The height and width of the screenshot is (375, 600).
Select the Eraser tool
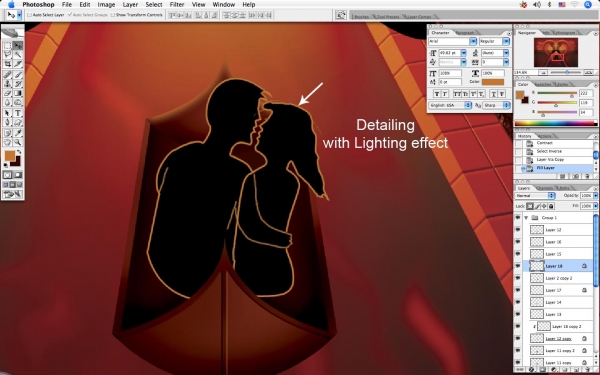click(x=7, y=93)
